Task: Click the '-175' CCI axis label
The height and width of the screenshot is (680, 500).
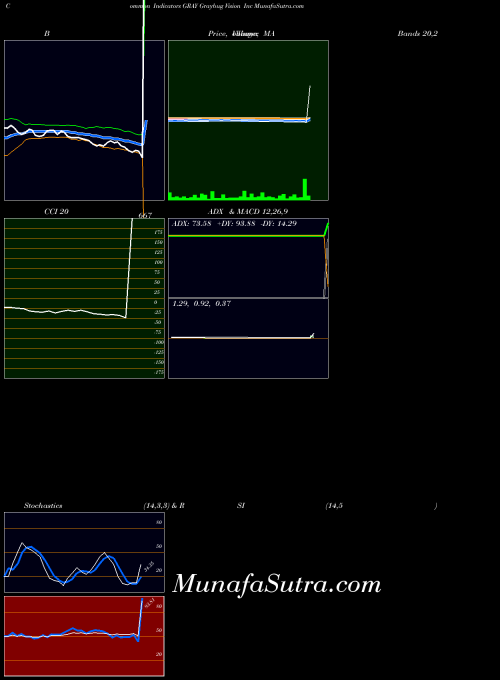Action: 159,372
